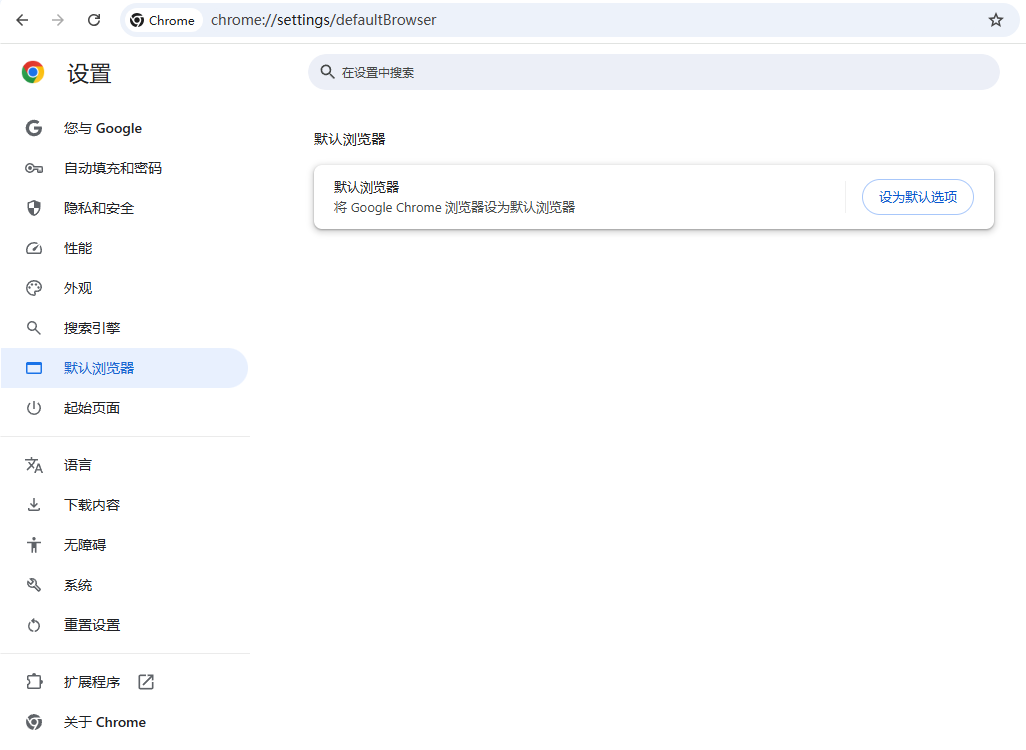Open the 语言 settings section
This screenshot has height=750, width=1026.
[x=78, y=465]
